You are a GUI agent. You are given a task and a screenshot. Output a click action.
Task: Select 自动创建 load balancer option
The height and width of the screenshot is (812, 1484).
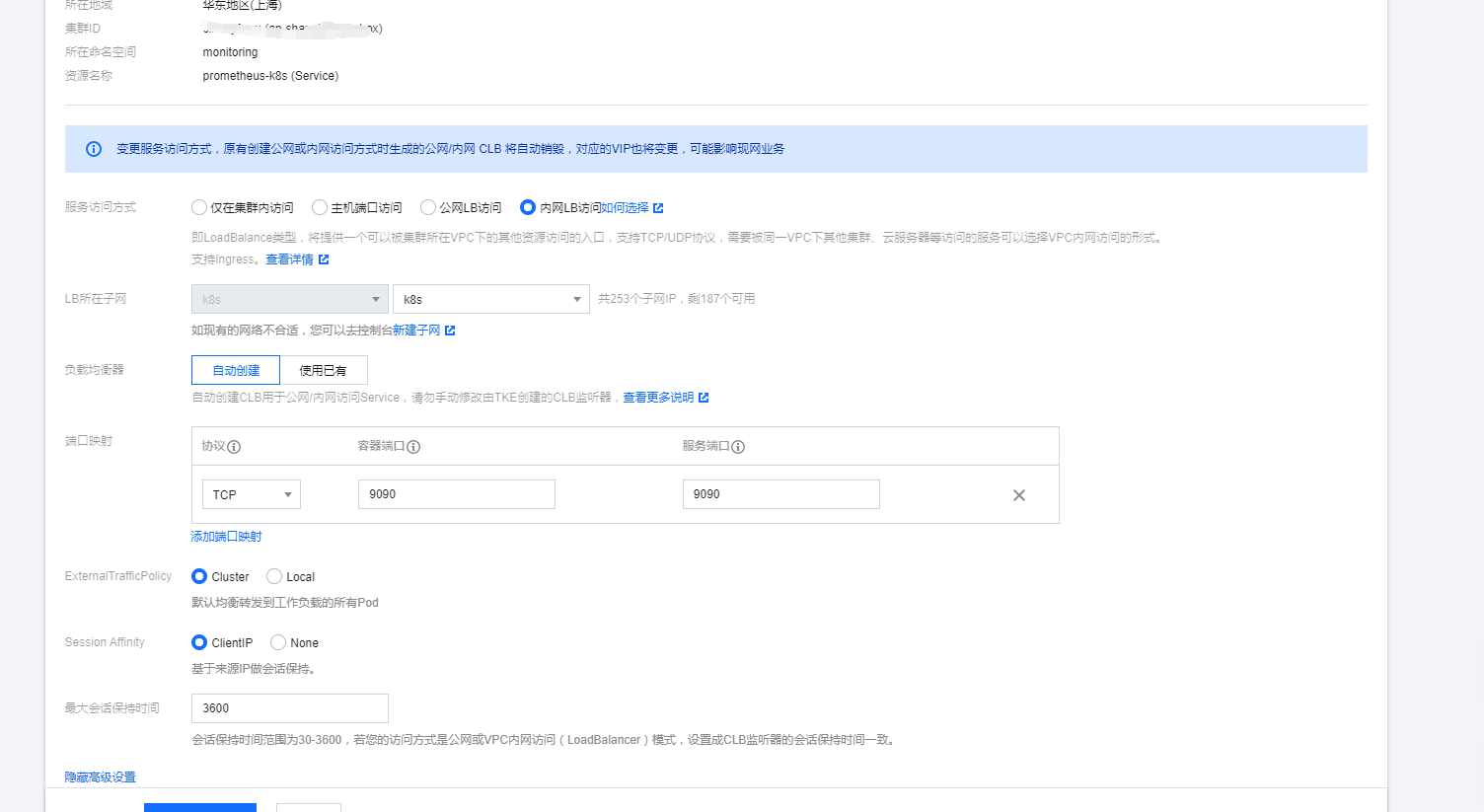pyautogui.click(x=236, y=370)
